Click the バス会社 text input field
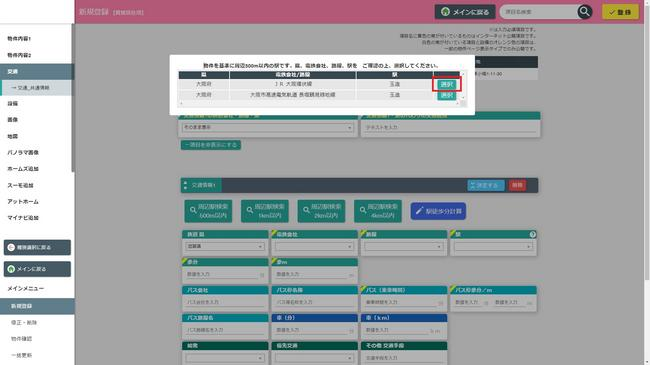Screen dimensions: 650x365 (225, 302)
